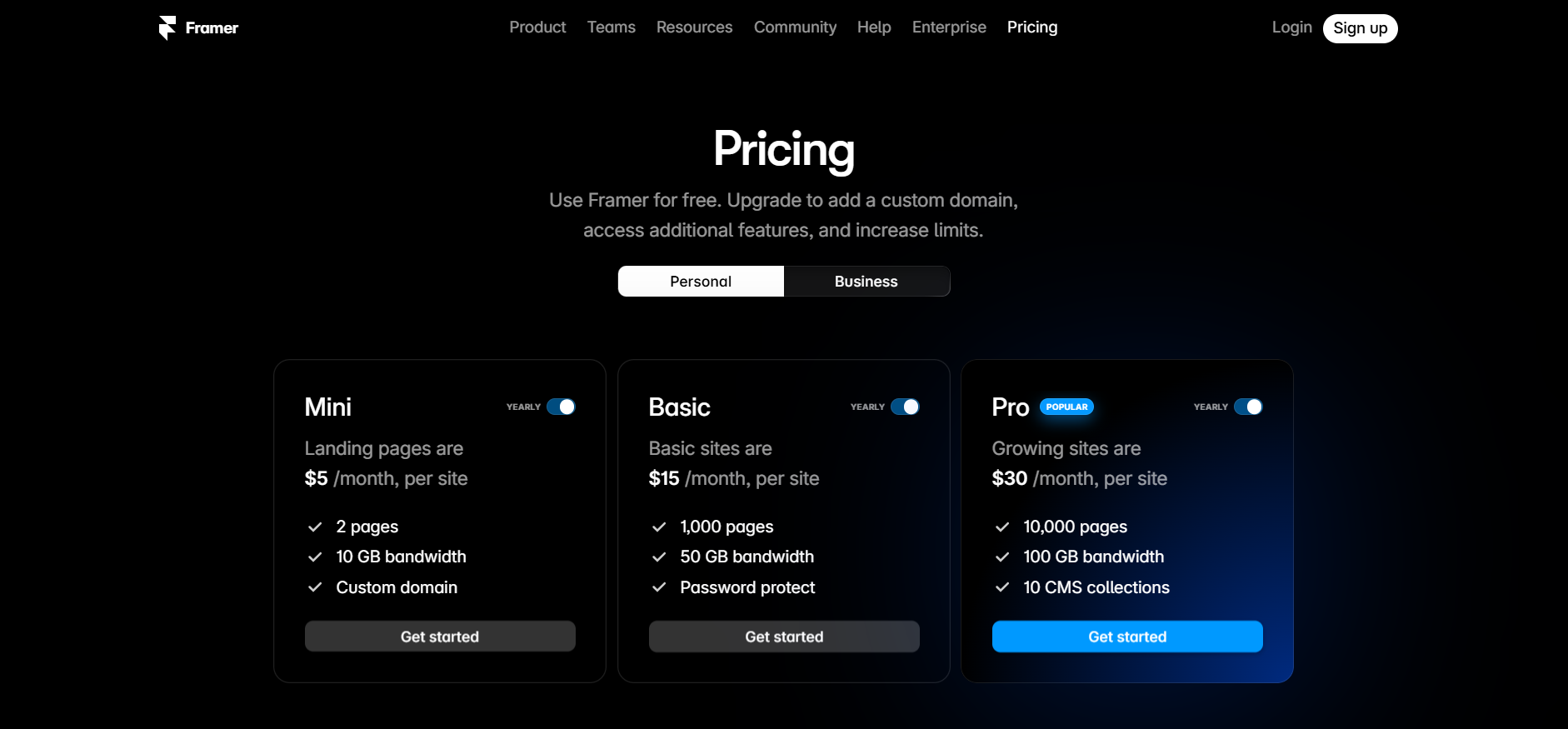Click the Sign up button
Image resolution: width=1568 pixels, height=729 pixels.
(x=1360, y=28)
